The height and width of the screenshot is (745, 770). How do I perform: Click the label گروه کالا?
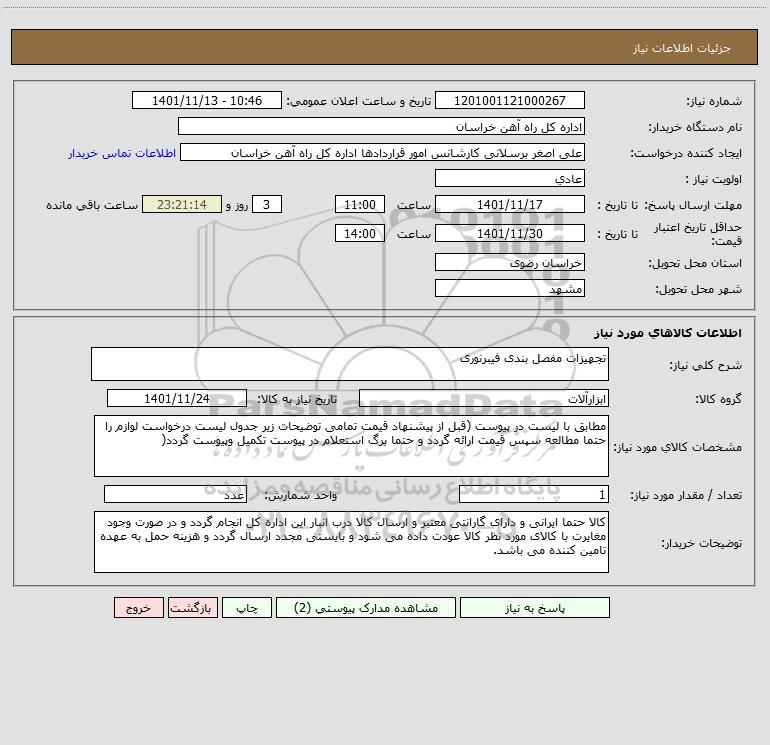(718, 400)
